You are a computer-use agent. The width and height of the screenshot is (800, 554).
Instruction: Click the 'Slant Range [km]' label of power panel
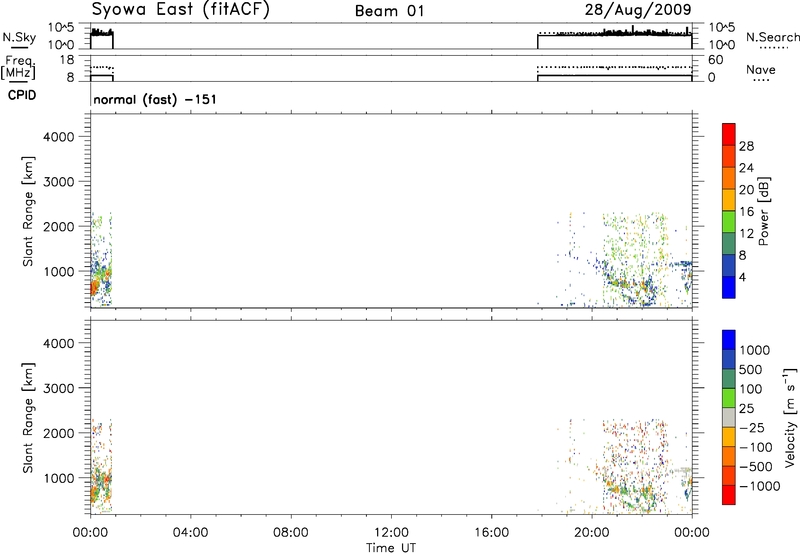pos(28,212)
